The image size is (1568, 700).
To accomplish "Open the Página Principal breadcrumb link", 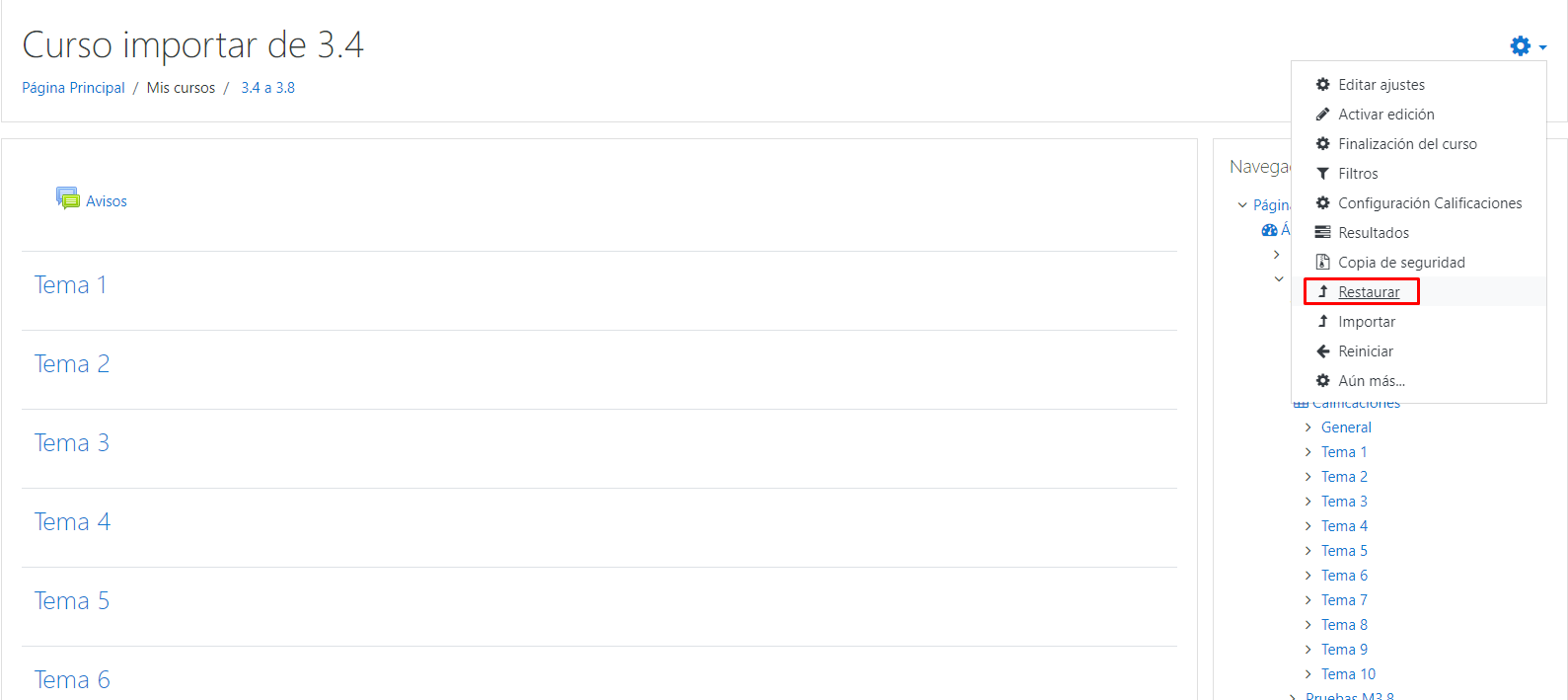I will [74, 88].
